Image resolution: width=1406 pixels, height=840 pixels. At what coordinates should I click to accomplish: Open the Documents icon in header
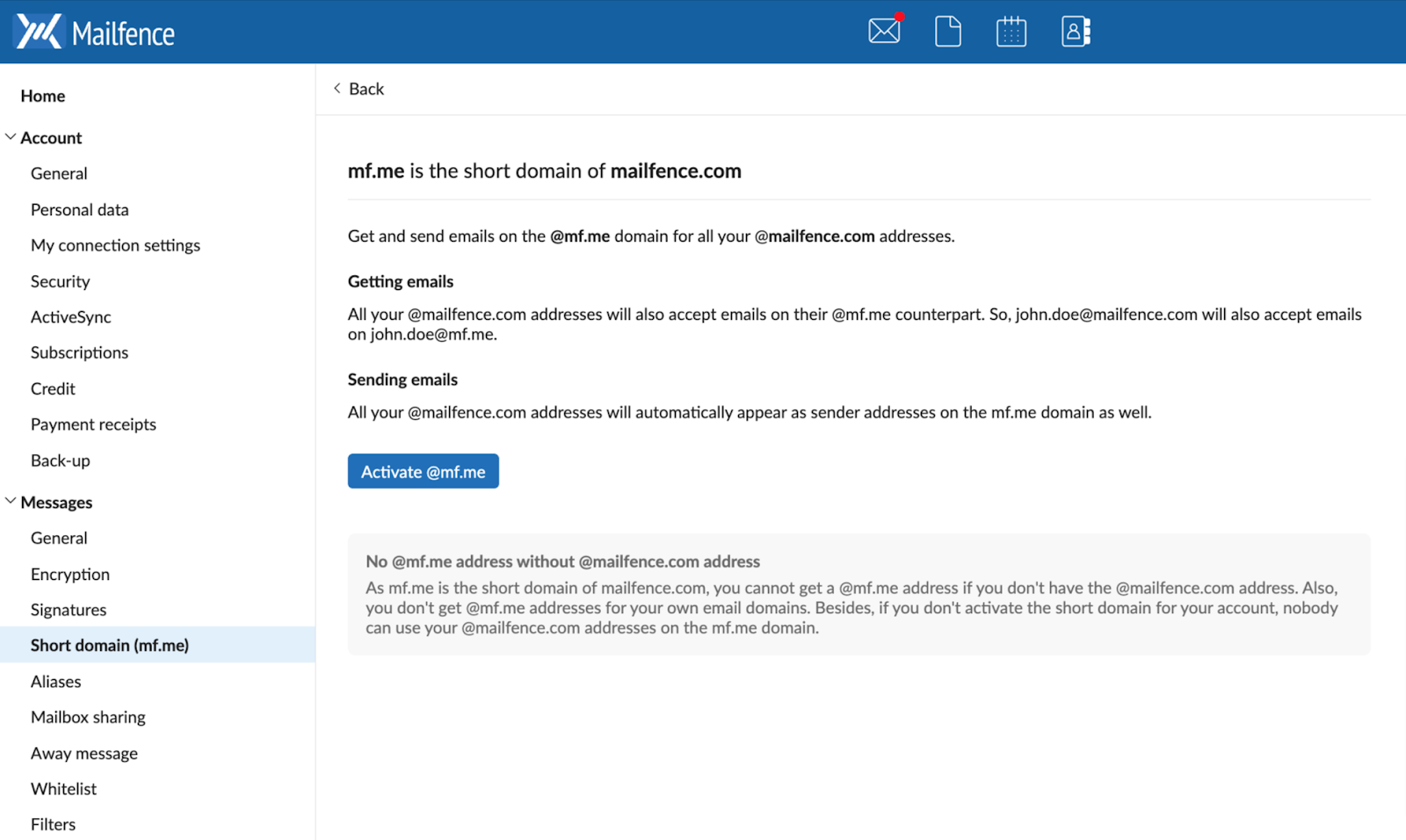(x=948, y=32)
